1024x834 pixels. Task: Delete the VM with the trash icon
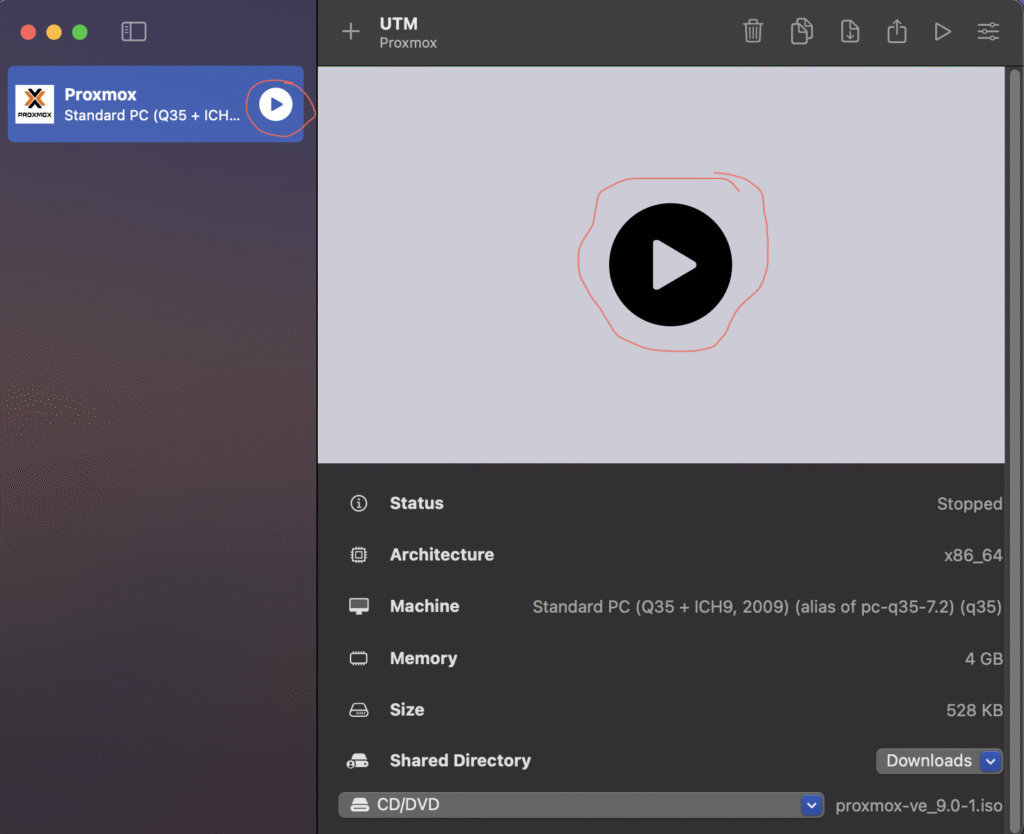pos(753,32)
